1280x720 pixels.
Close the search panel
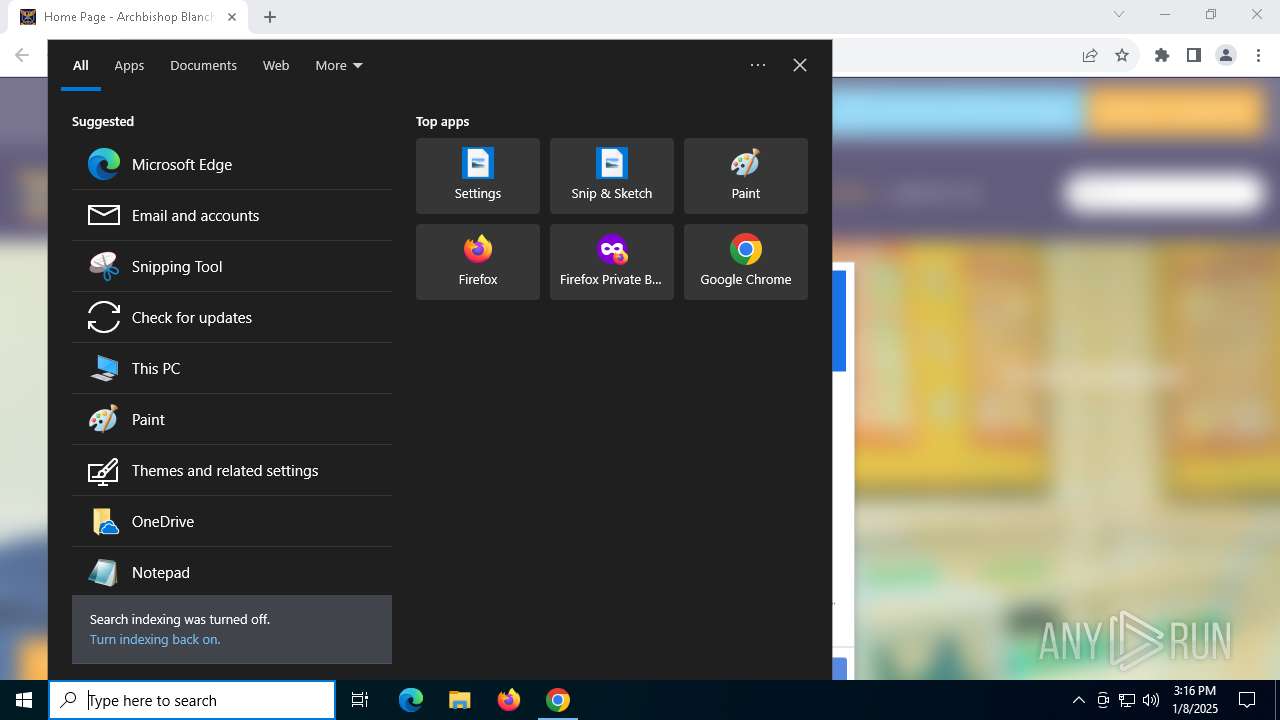click(800, 65)
